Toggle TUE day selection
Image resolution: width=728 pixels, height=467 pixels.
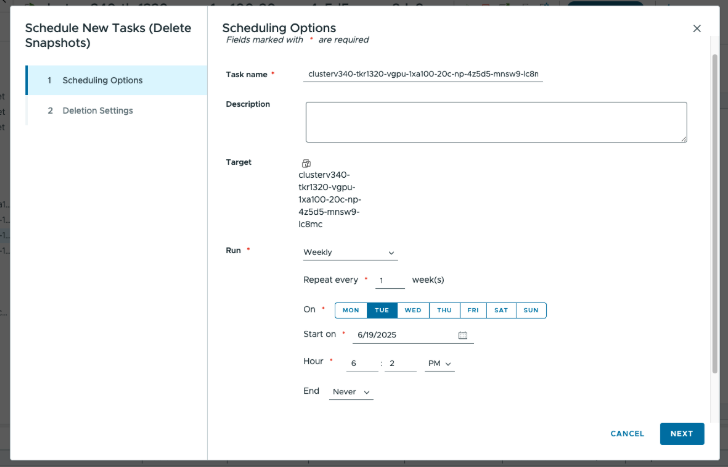click(x=382, y=310)
